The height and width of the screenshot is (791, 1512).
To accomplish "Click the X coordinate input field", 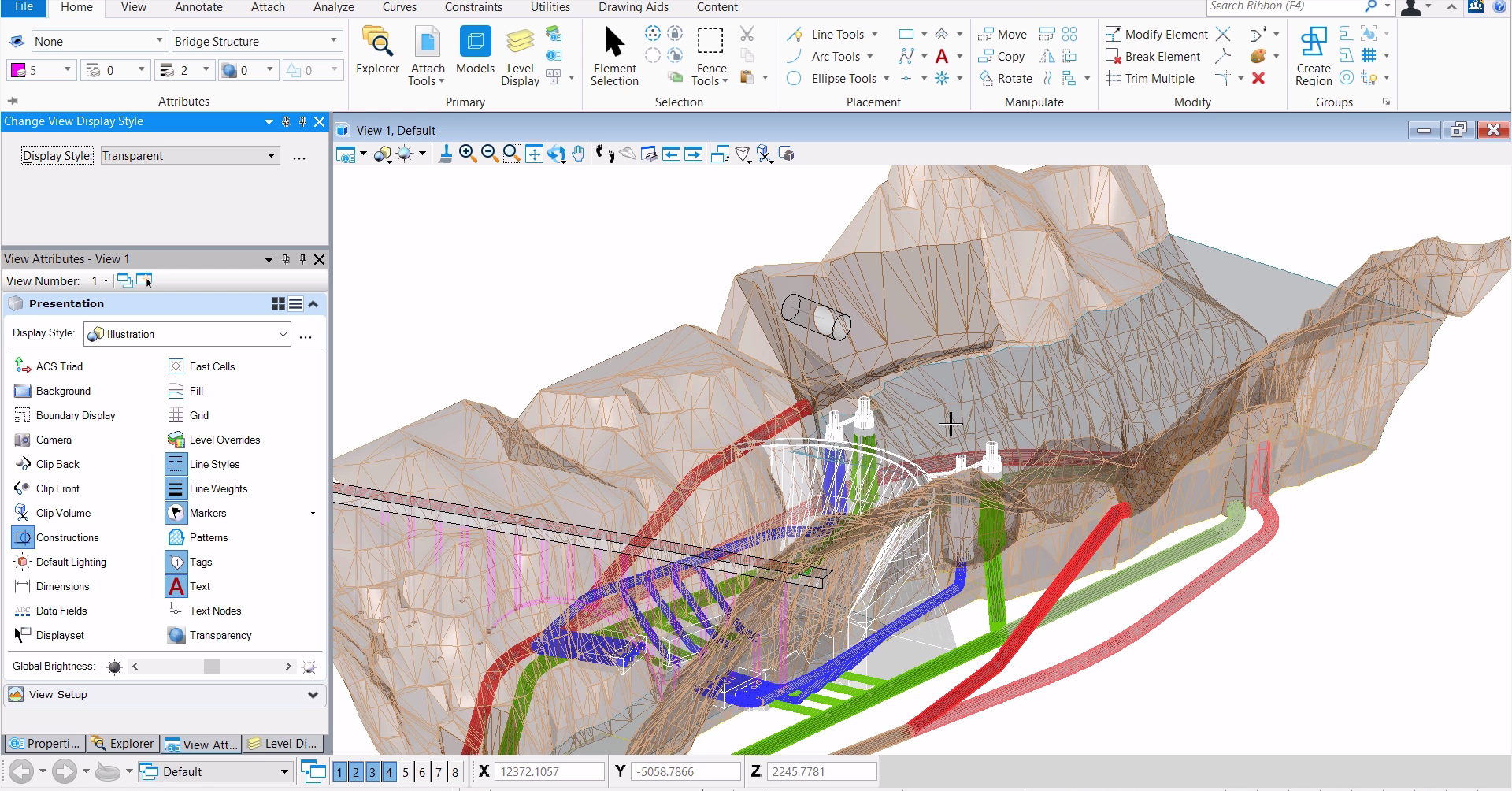I will point(549,772).
